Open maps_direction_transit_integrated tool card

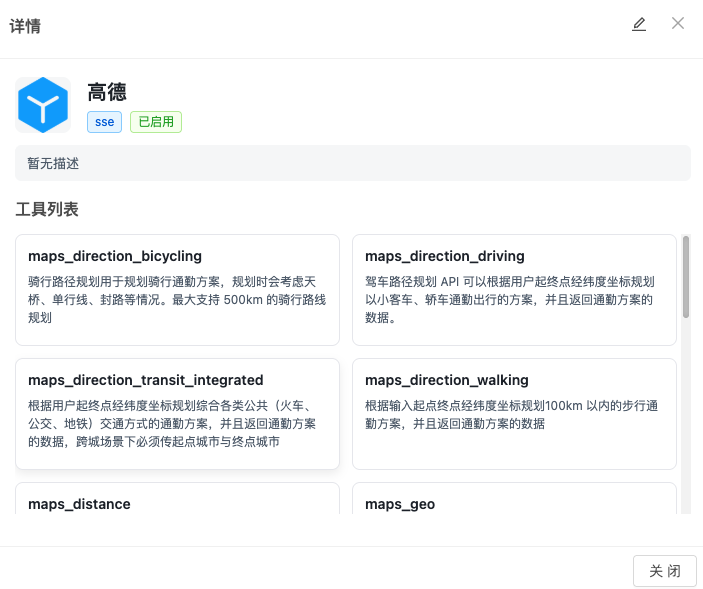click(x=177, y=414)
